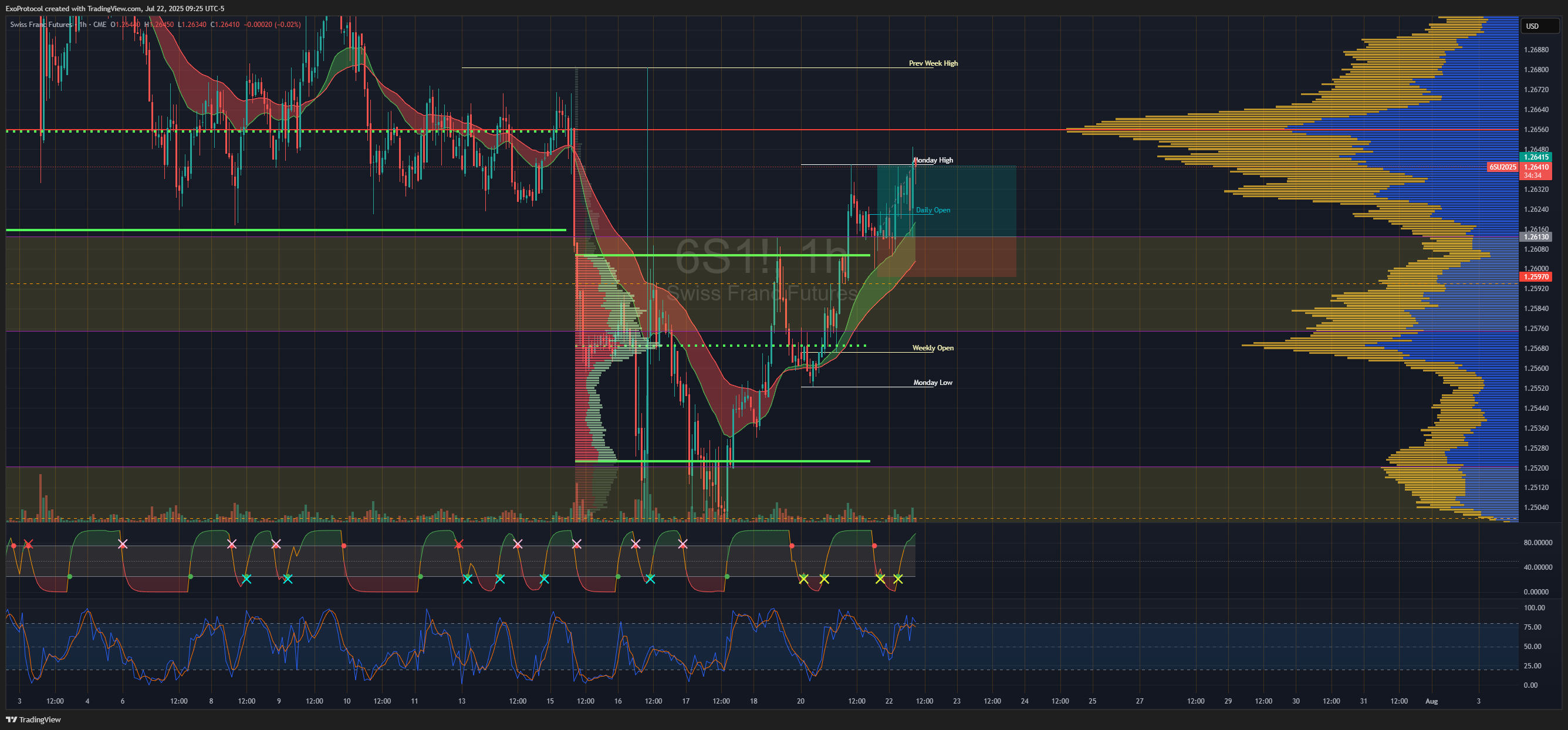Click the red X marker near July 3

[x=28, y=544]
